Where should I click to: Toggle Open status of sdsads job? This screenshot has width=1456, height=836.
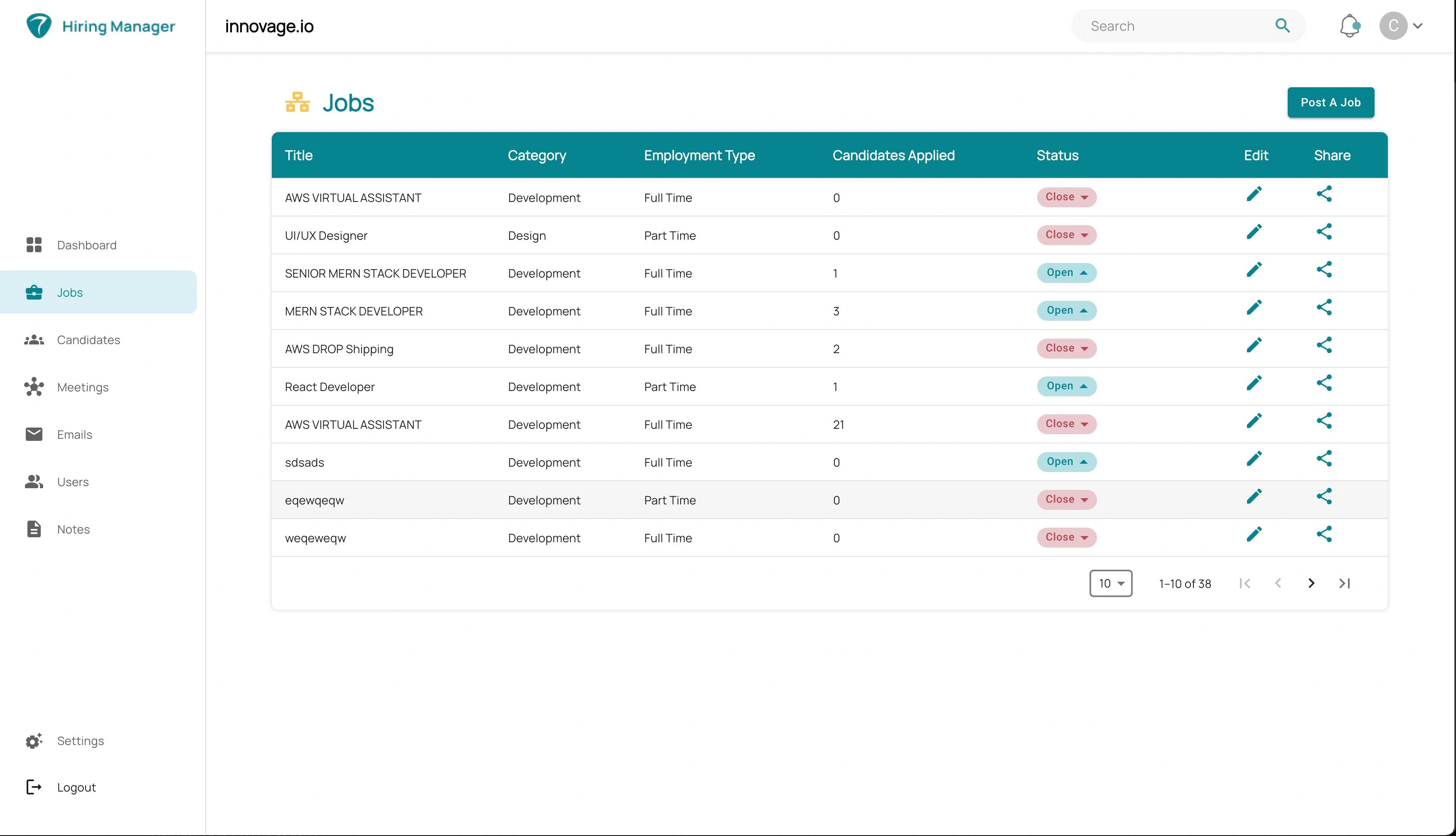1066,462
